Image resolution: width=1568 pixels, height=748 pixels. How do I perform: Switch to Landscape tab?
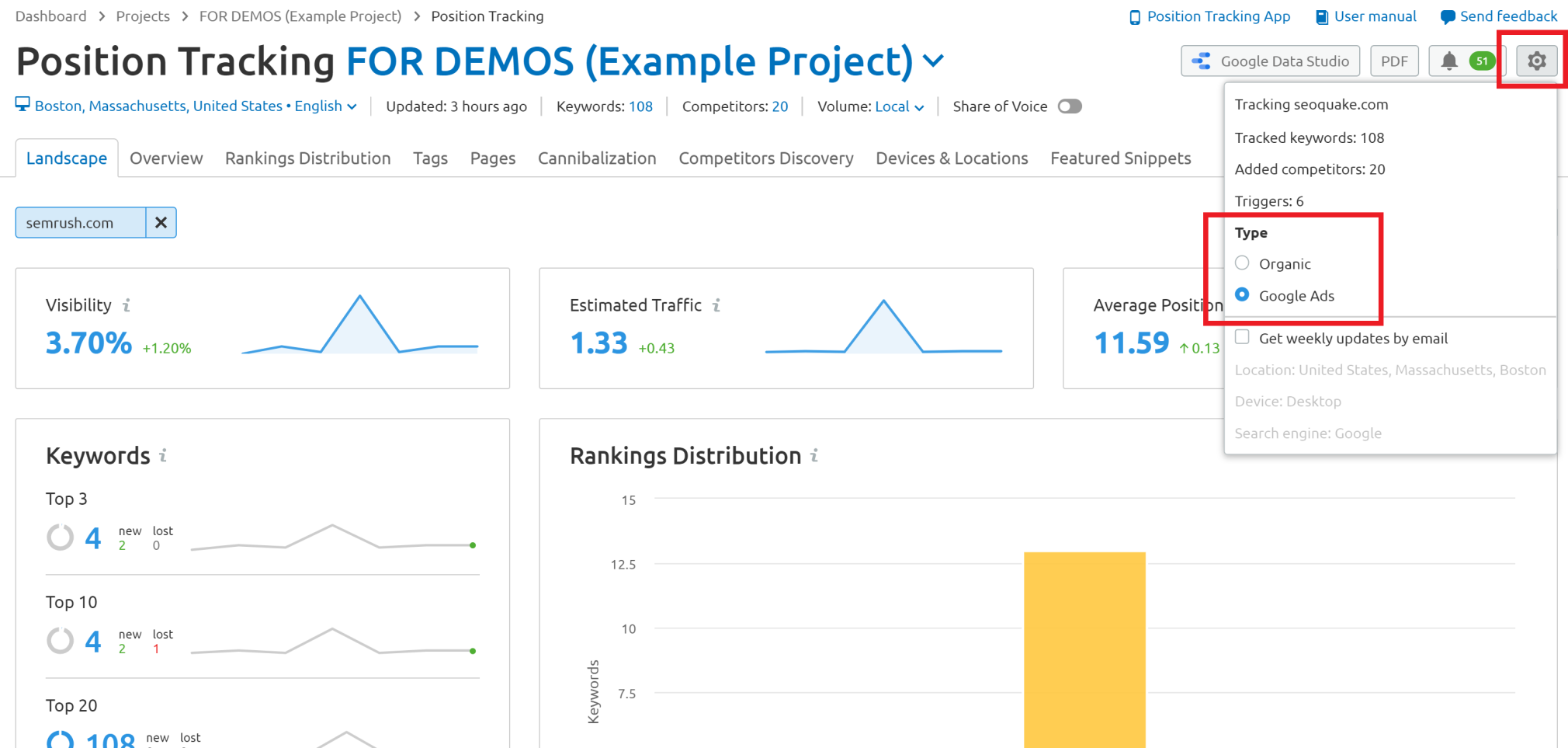pyautogui.click(x=67, y=158)
